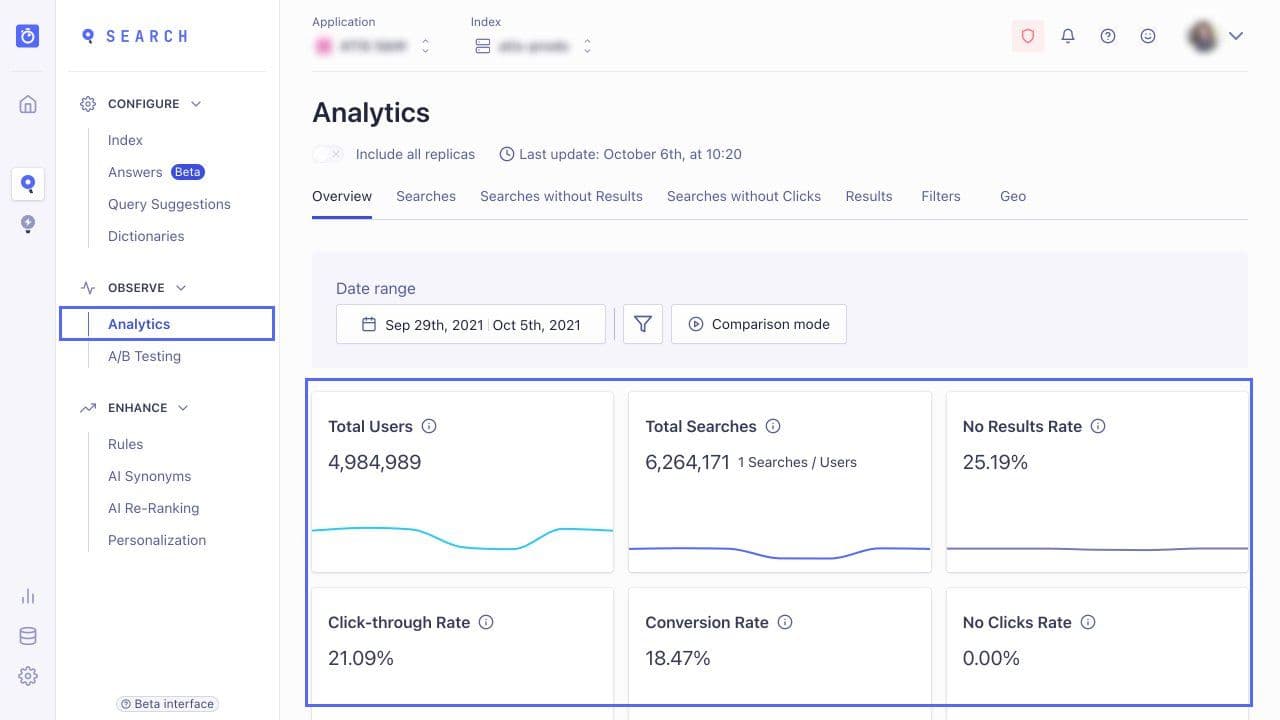Image resolution: width=1280 pixels, height=720 pixels.
Task: Click the Comparison mode button
Action: [759, 324]
